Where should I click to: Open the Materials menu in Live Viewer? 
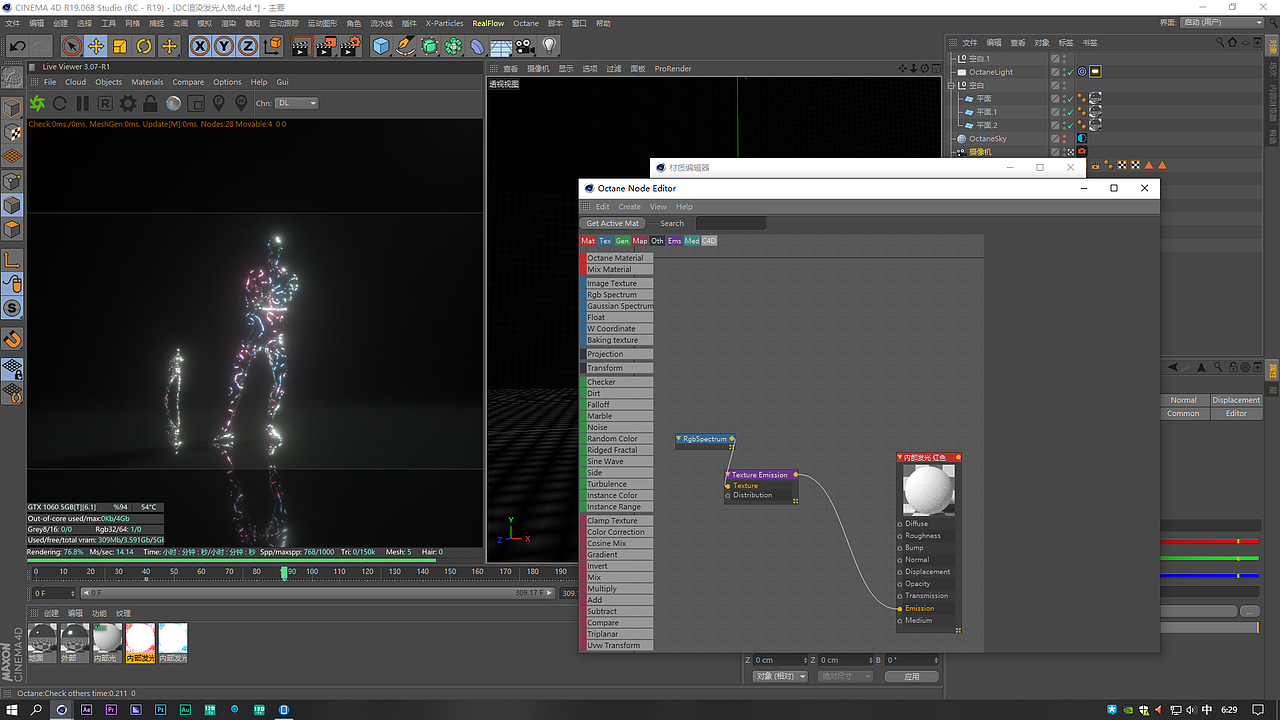pyautogui.click(x=147, y=82)
